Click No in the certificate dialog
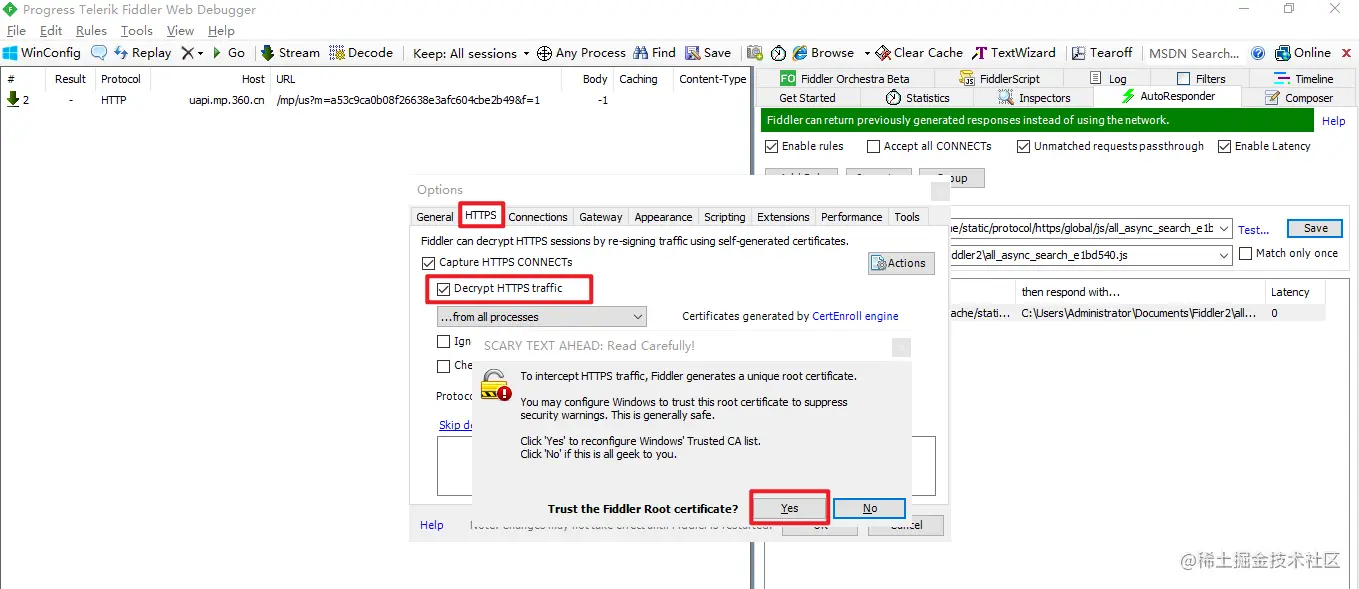 pyautogui.click(x=869, y=508)
